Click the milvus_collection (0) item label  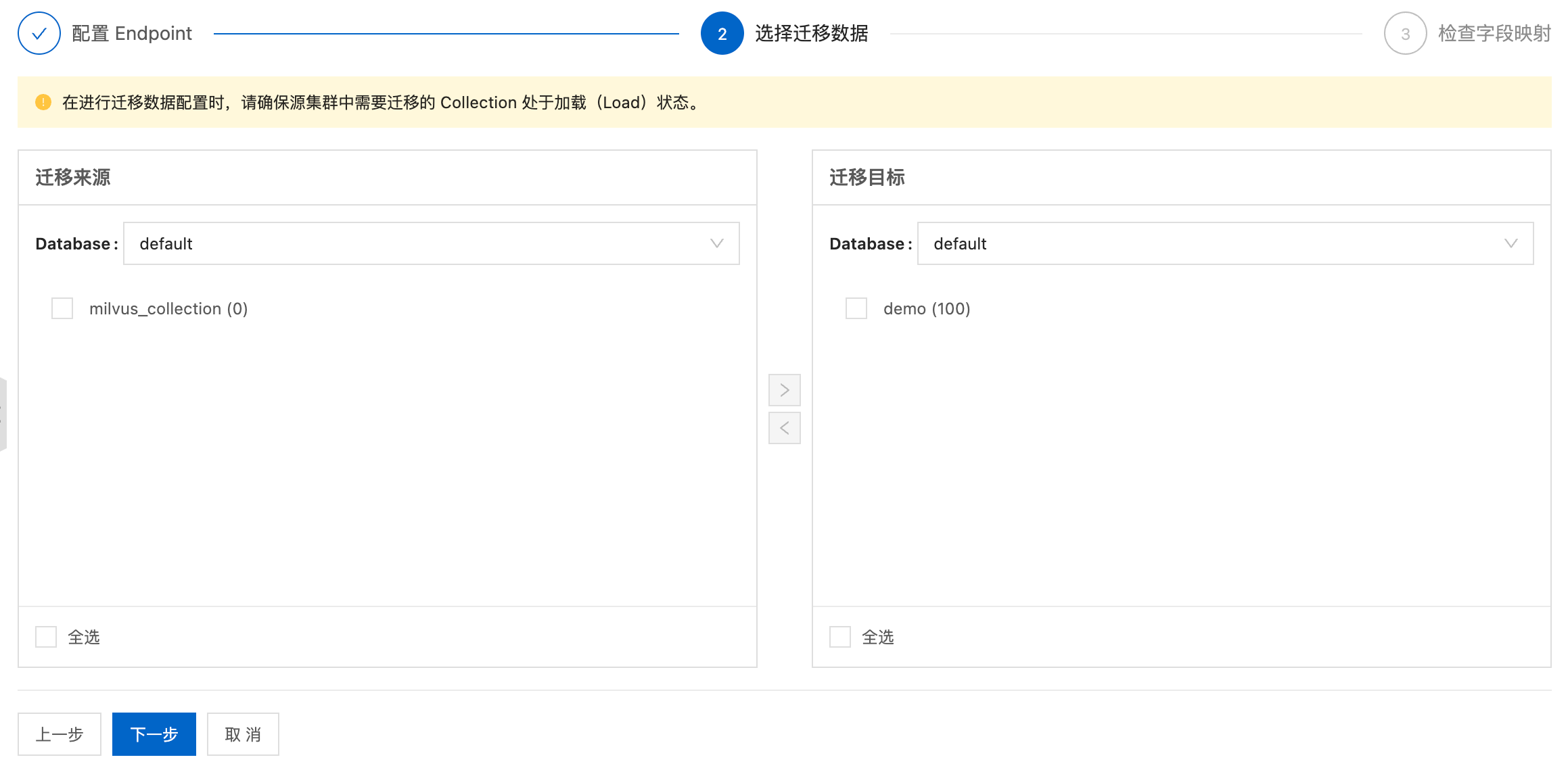tap(168, 308)
